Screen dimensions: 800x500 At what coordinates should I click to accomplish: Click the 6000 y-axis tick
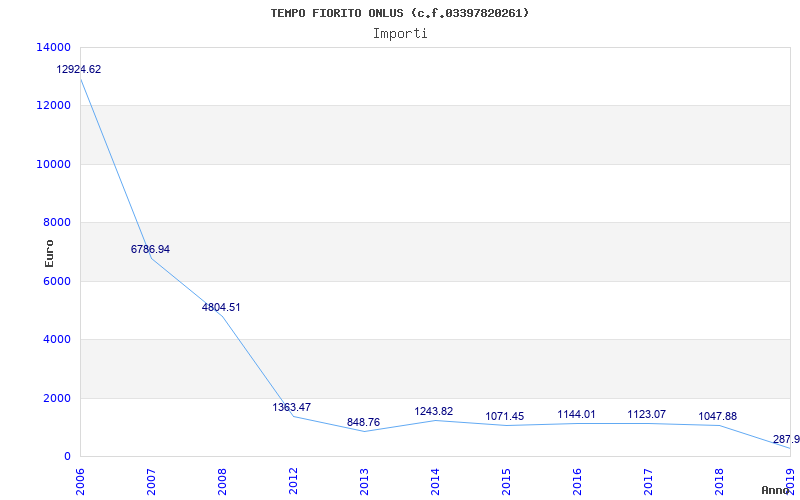(x=57, y=281)
